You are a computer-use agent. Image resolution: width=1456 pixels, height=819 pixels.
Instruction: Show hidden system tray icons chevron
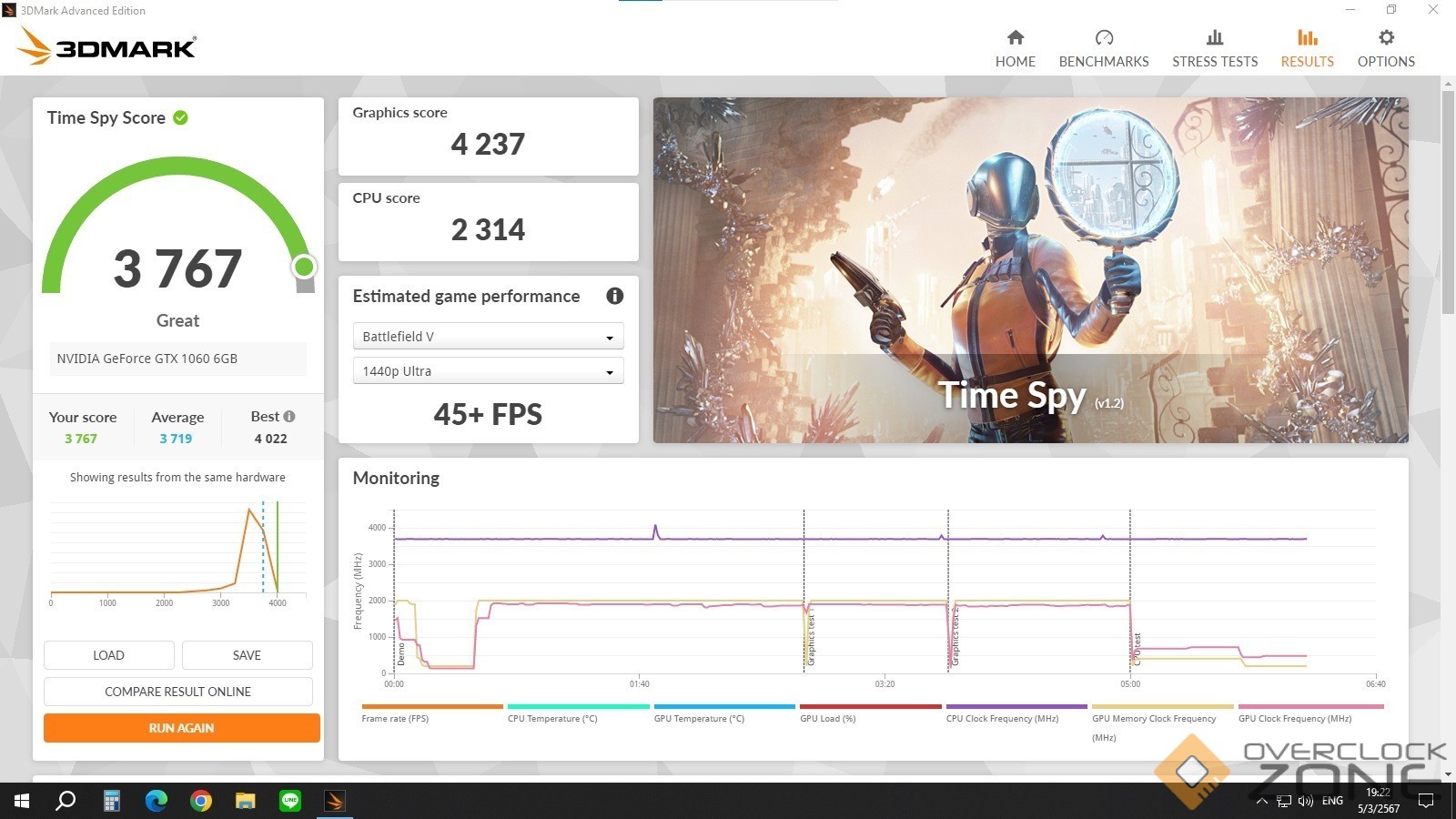point(1261,802)
